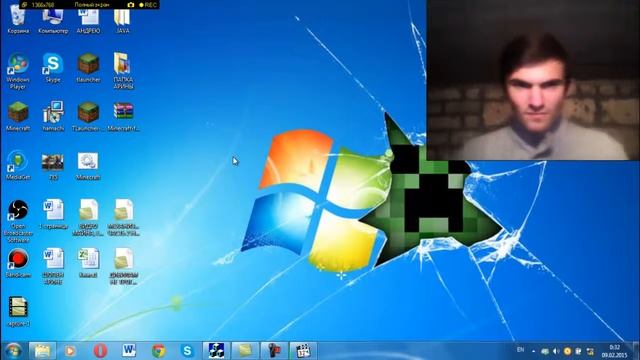The image size is (640, 360).
Task: Select the TLauncher icon beside hamachi
Action: click(x=88, y=116)
